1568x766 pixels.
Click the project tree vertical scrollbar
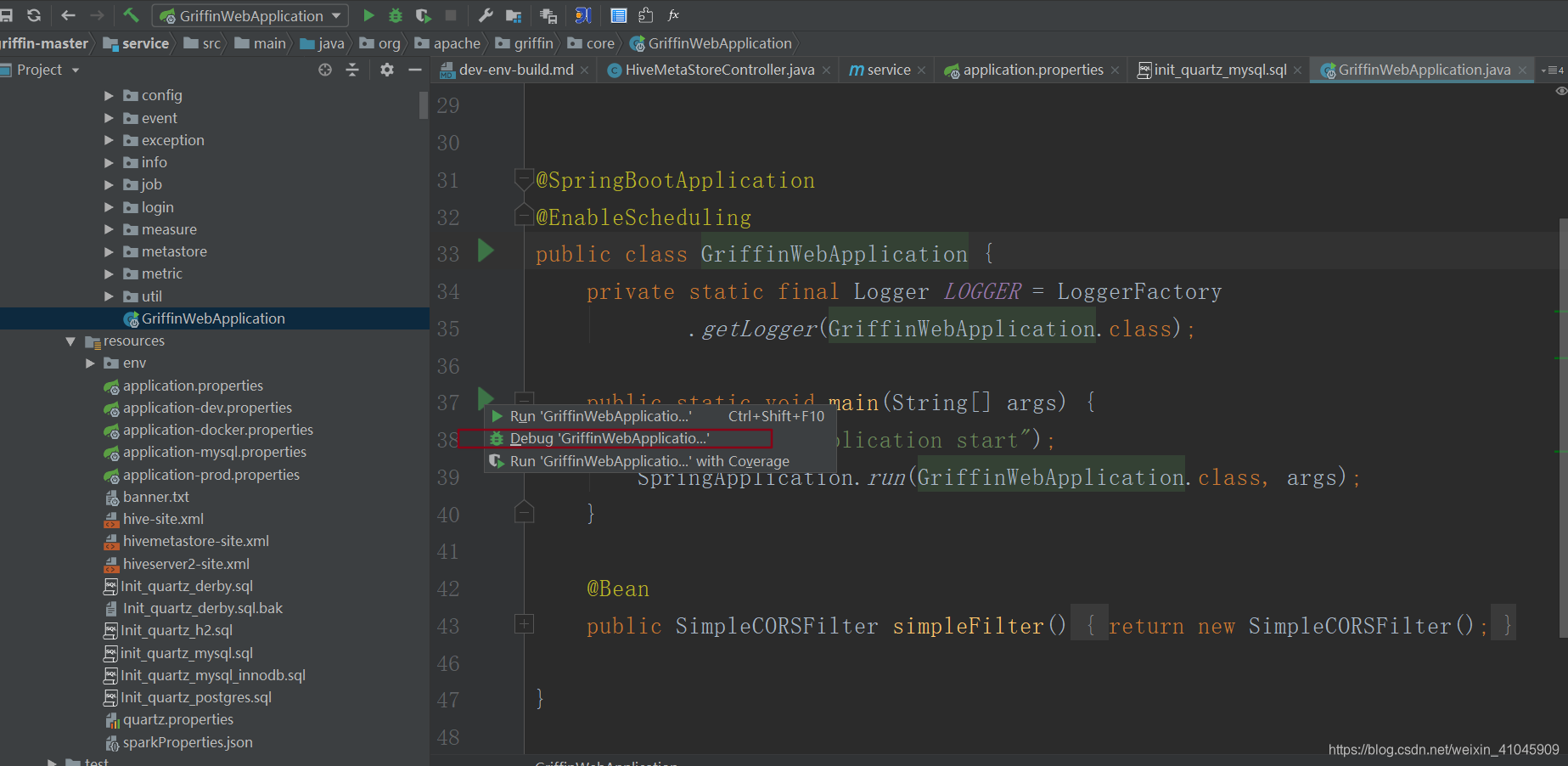point(424,106)
